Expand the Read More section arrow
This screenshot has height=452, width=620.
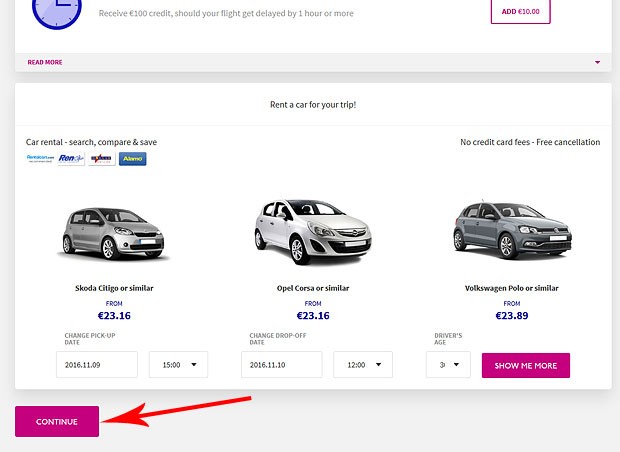tap(597, 62)
